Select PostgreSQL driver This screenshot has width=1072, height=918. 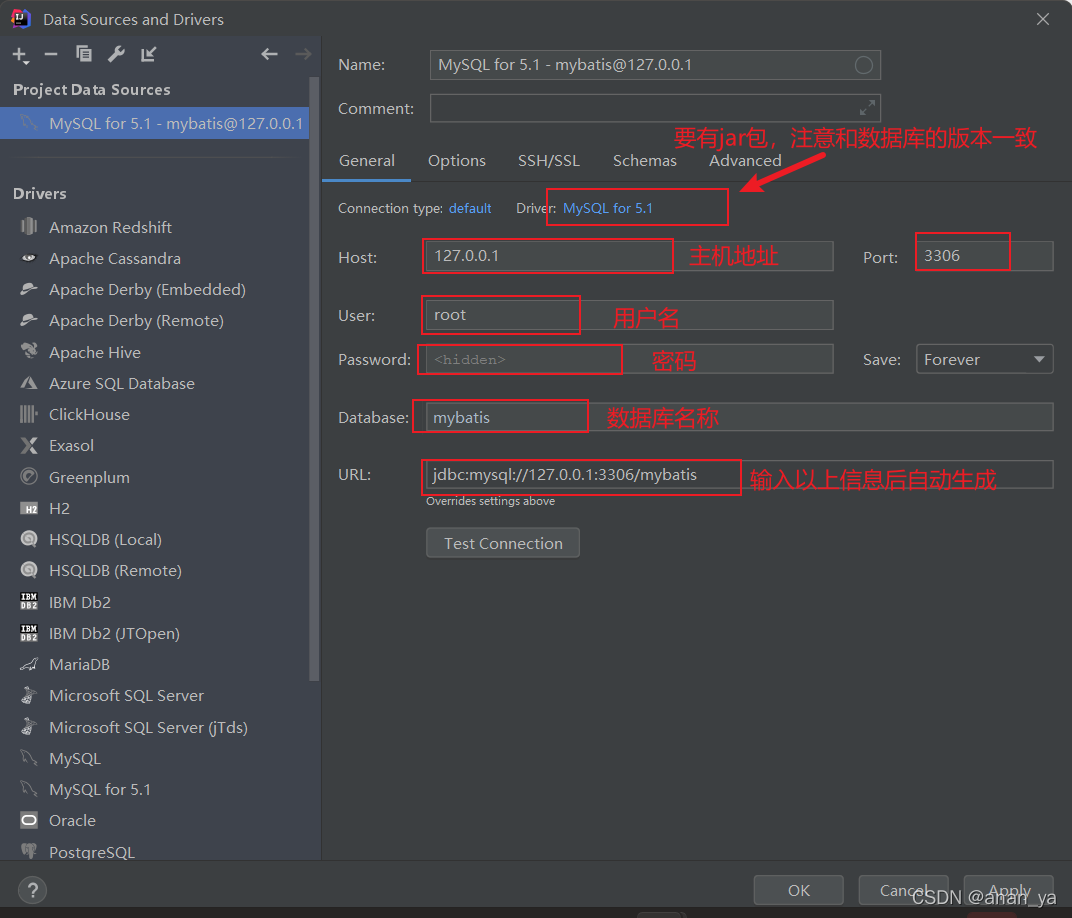(x=92, y=852)
